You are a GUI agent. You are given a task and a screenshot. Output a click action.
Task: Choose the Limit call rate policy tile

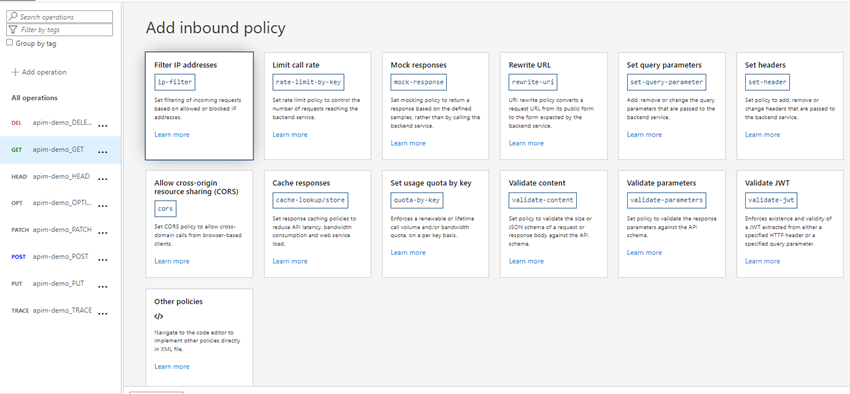(318, 106)
